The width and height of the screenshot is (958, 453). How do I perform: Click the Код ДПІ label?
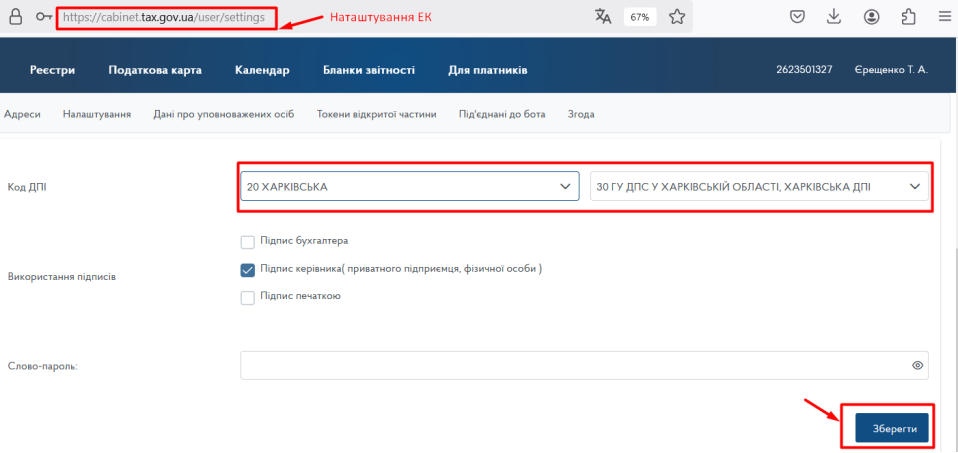27,187
